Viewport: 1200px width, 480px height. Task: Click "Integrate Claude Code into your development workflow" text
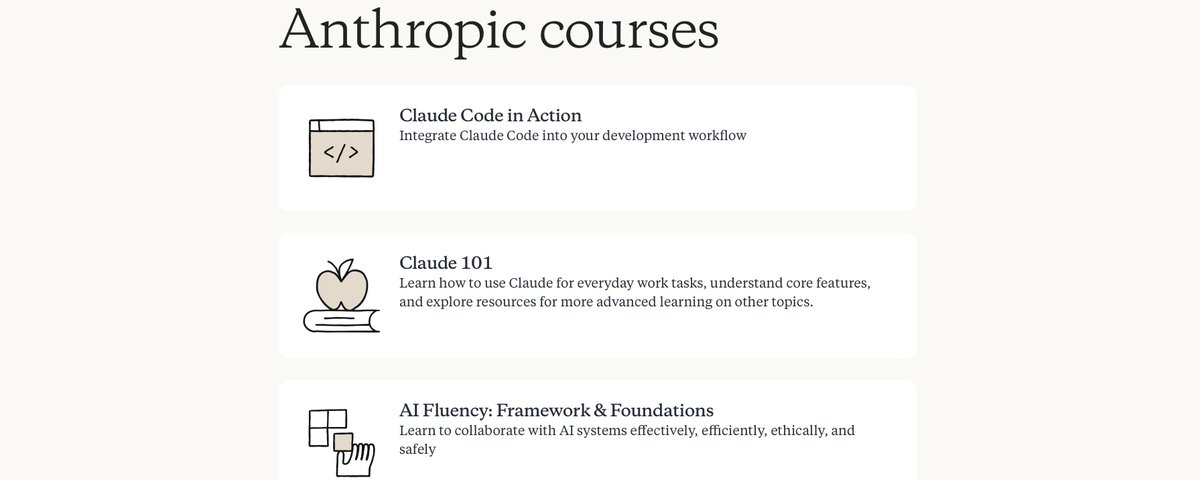[x=572, y=136]
